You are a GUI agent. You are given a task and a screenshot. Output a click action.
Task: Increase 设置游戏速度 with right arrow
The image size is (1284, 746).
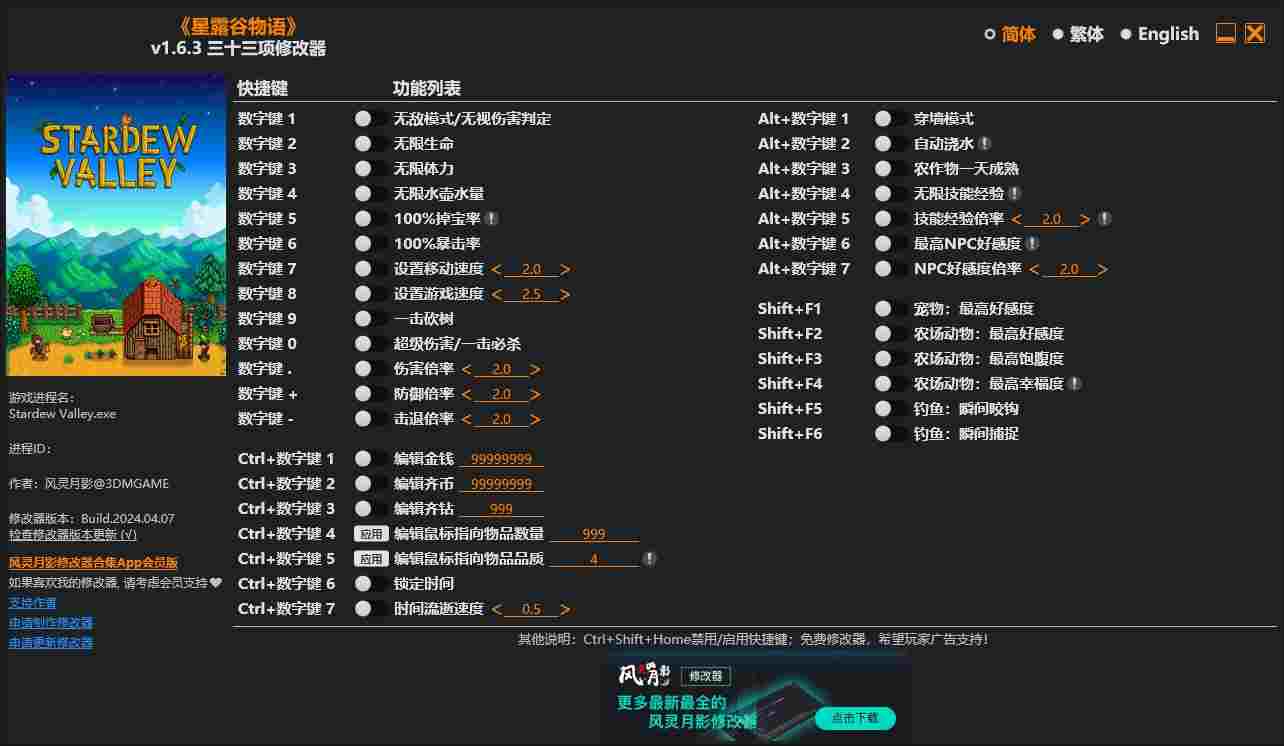click(x=565, y=294)
